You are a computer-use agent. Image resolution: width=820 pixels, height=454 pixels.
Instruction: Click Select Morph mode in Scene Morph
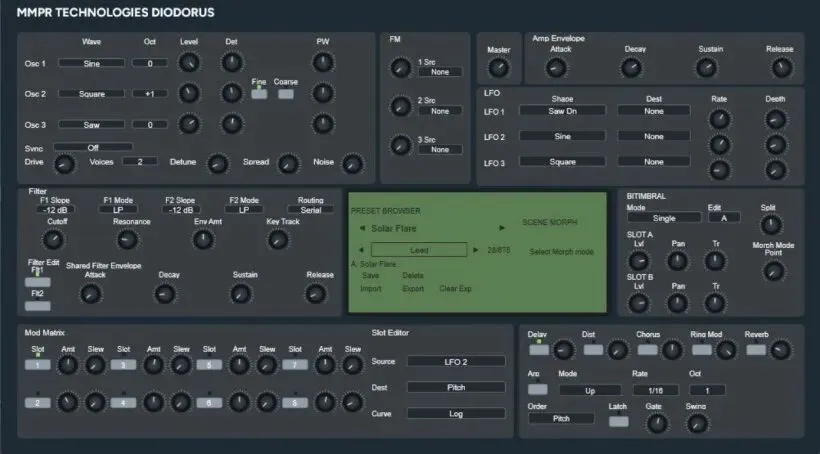pyautogui.click(x=561, y=252)
